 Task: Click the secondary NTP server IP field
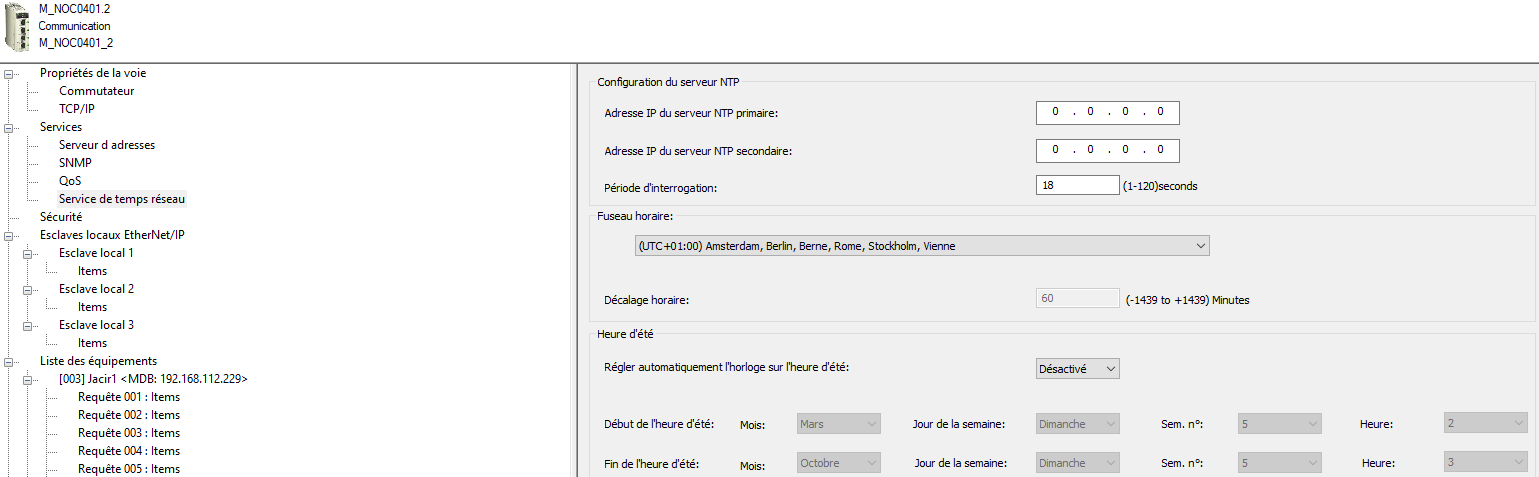(x=1107, y=150)
